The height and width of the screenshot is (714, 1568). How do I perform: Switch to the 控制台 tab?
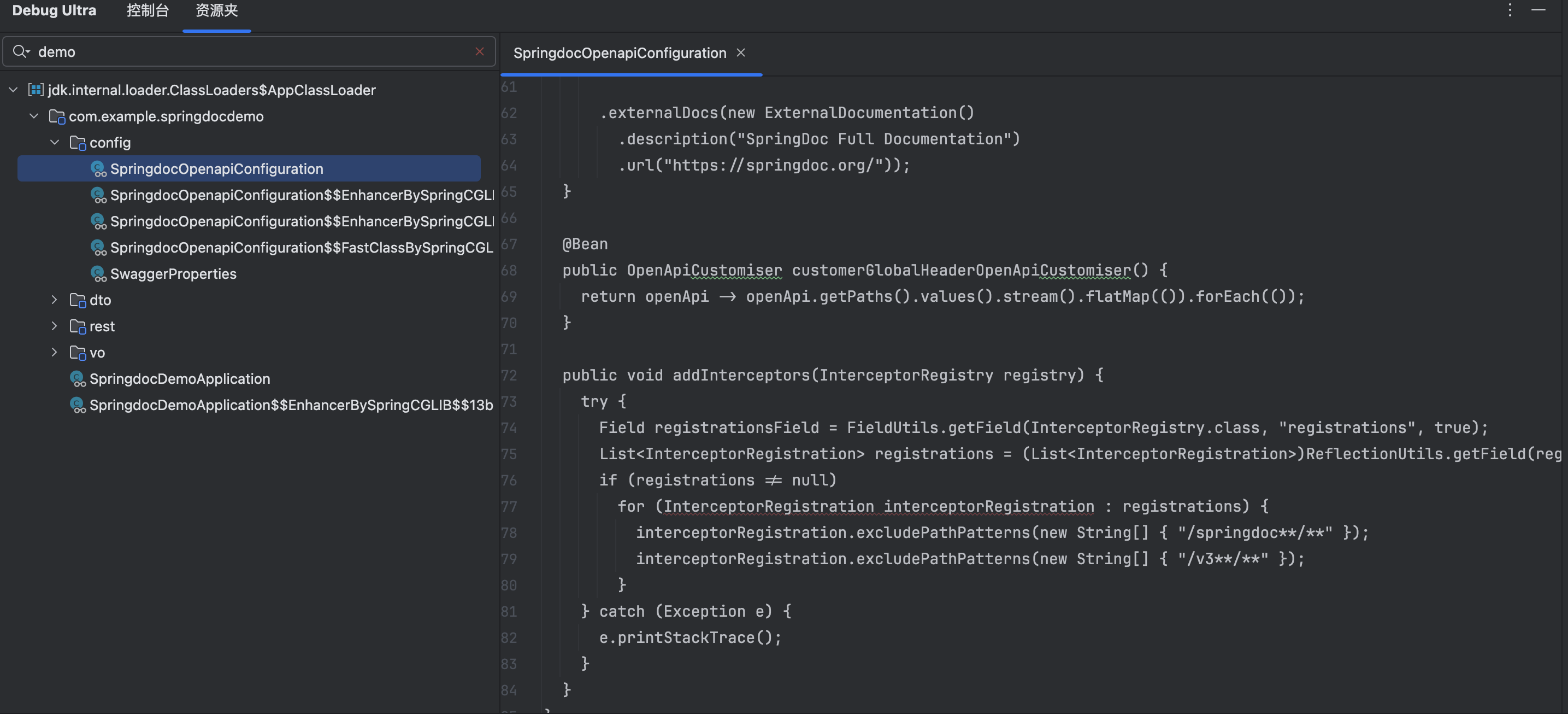point(148,11)
